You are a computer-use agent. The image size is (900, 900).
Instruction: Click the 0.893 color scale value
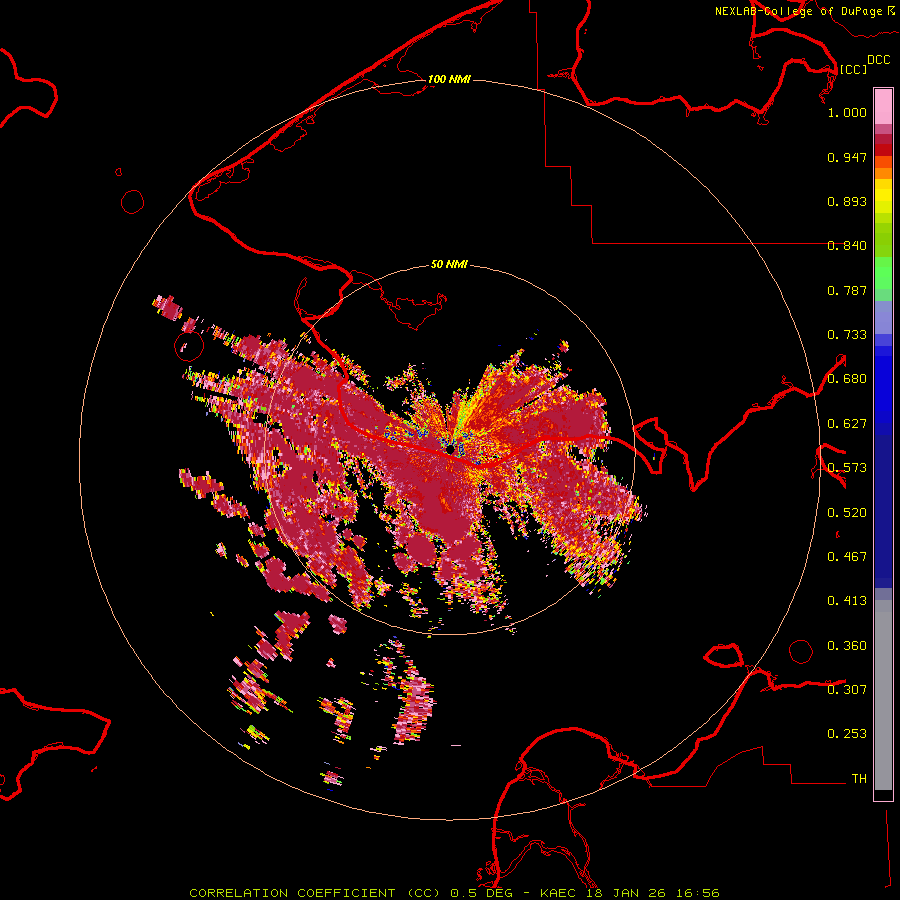point(847,201)
